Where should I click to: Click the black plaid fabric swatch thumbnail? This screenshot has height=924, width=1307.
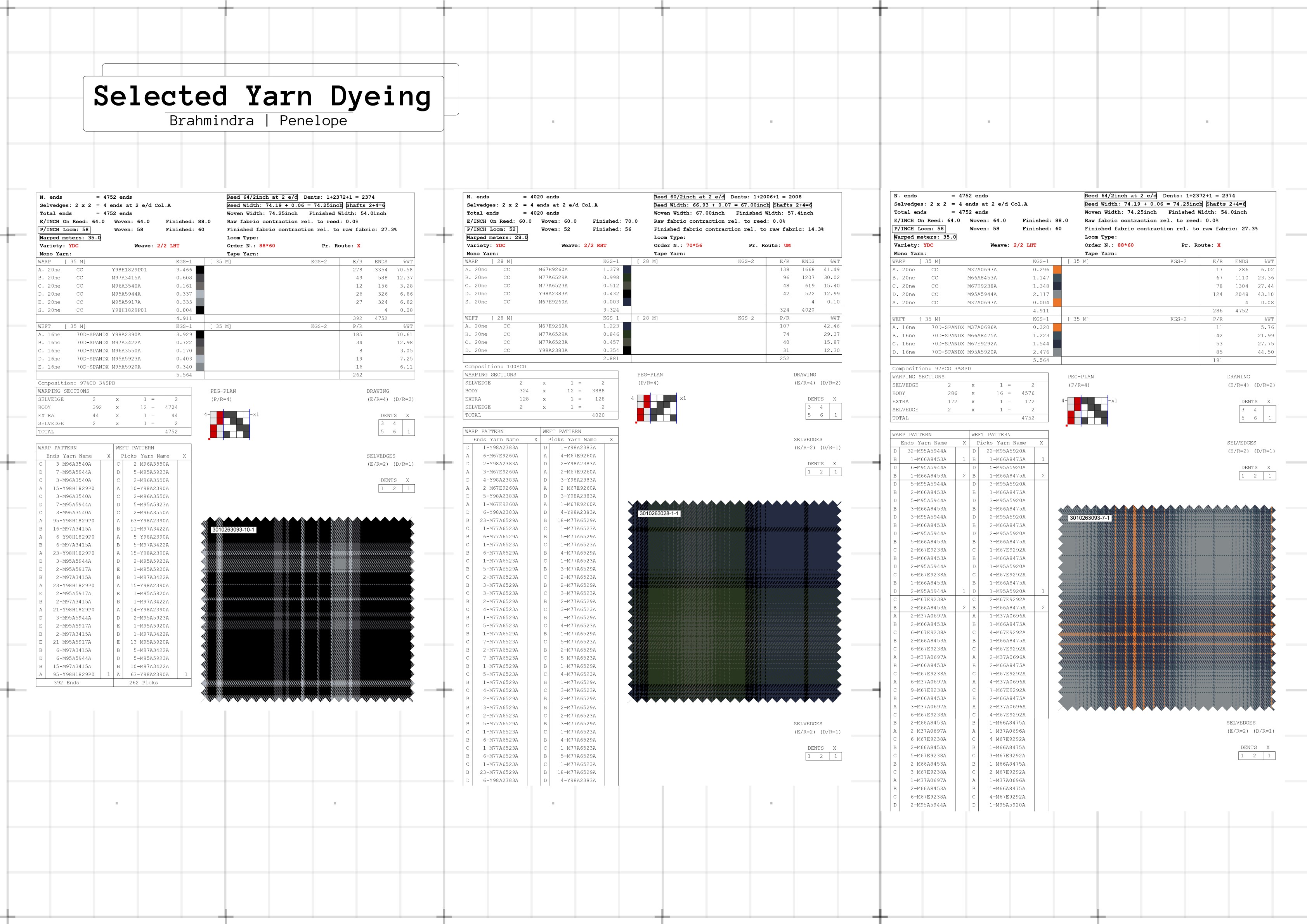pyautogui.click(x=307, y=609)
